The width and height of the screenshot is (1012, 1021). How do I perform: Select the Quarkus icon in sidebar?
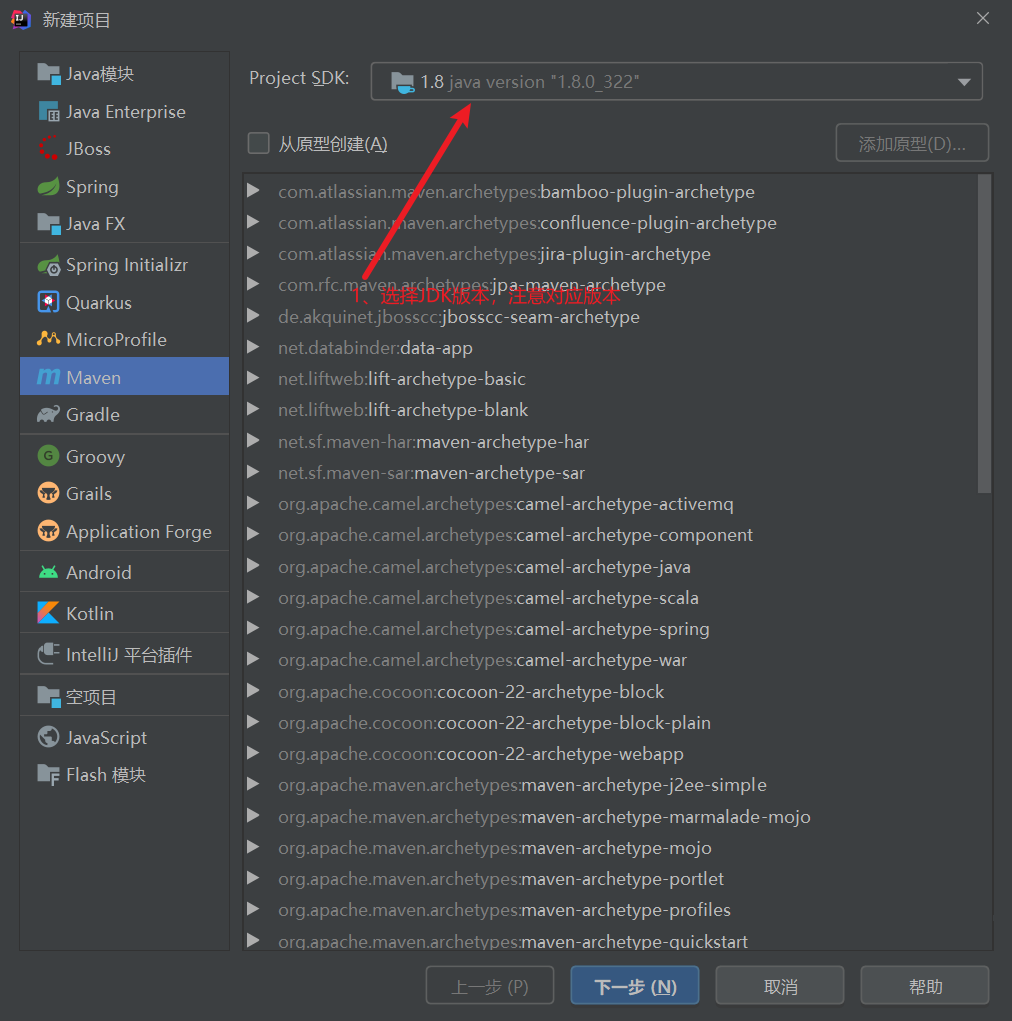tap(48, 302)
